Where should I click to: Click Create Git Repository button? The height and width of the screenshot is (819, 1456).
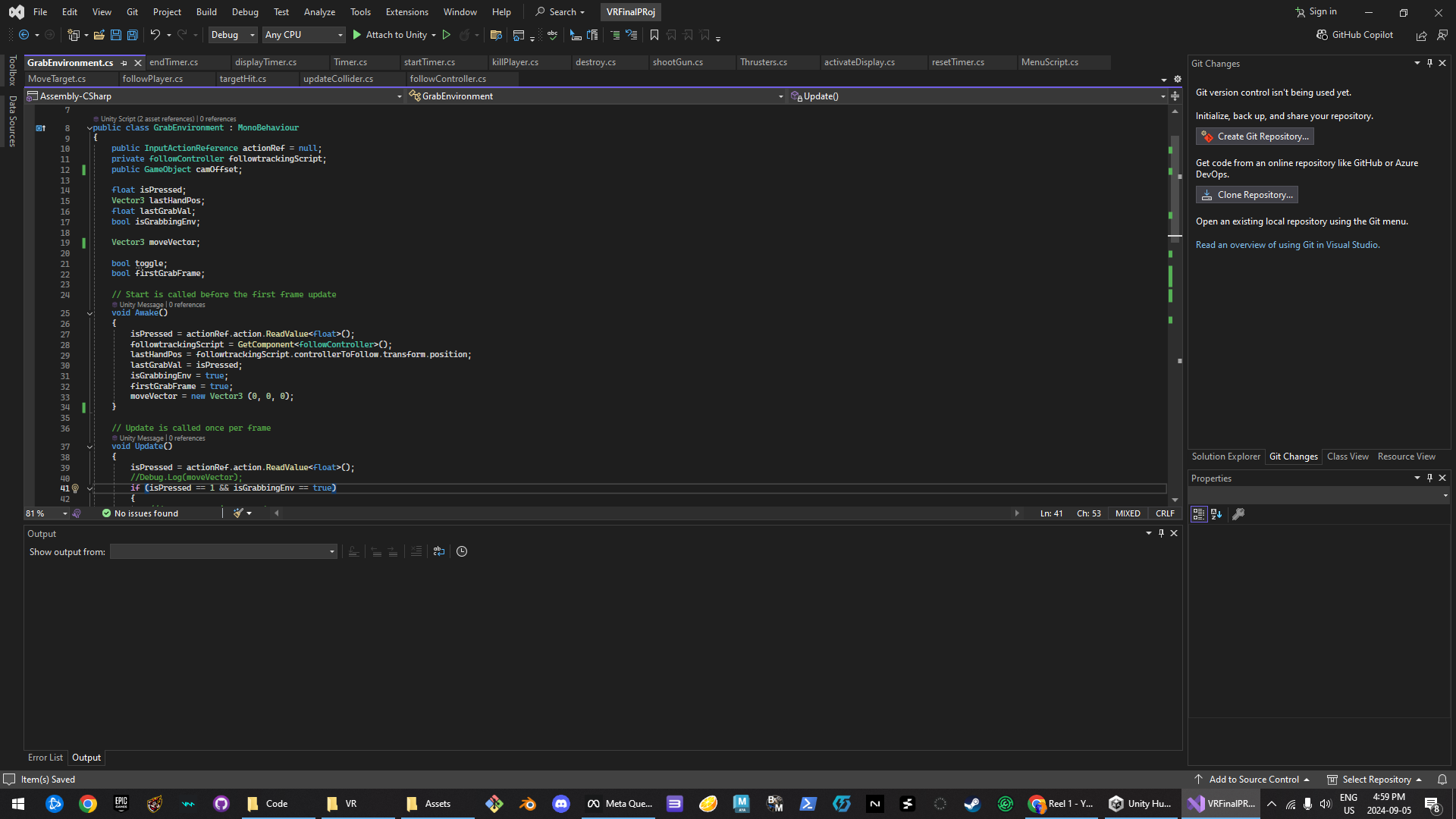pos(1255,136)
